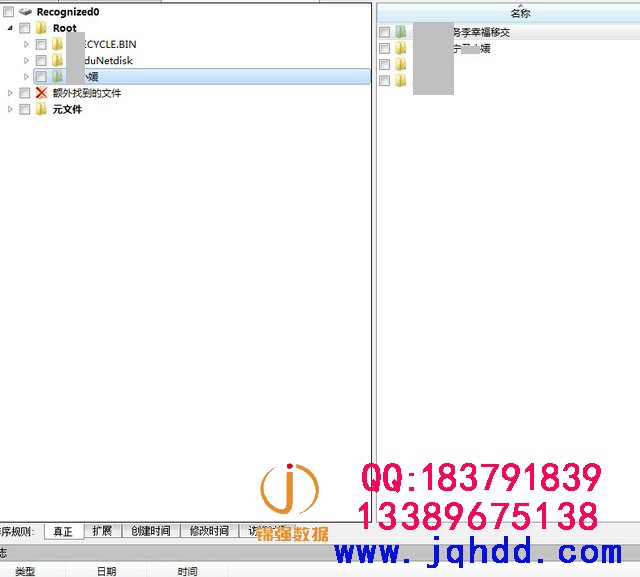Tick the RECYCLE.BIN checkbox
Viewport: 640px width, 577px height.
click(41, 44)
